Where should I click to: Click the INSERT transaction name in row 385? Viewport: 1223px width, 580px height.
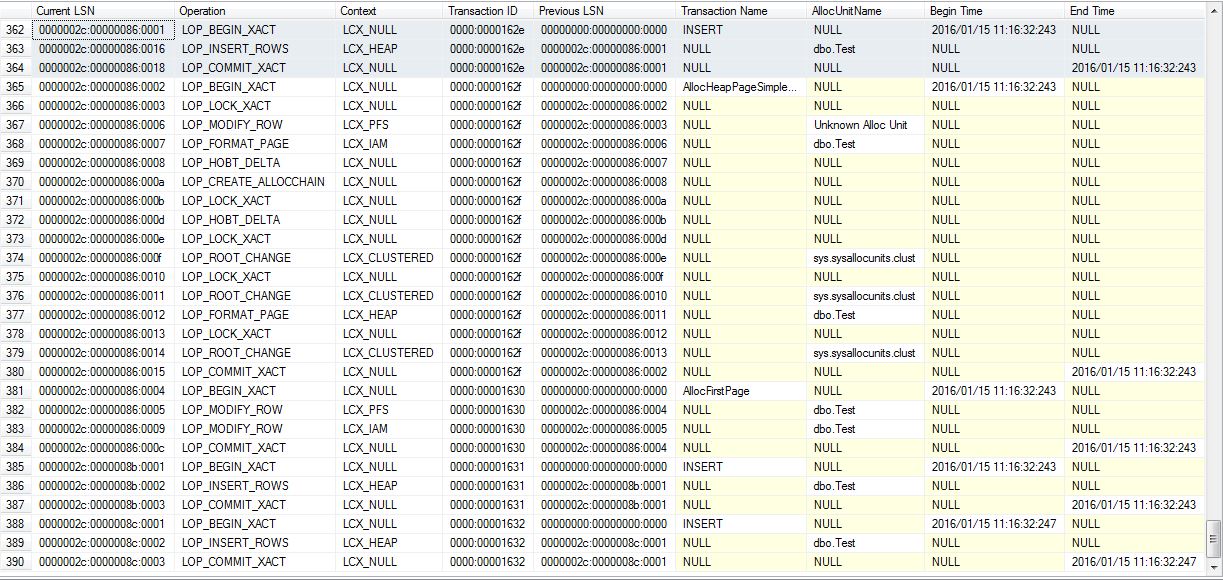coord(699,467)
